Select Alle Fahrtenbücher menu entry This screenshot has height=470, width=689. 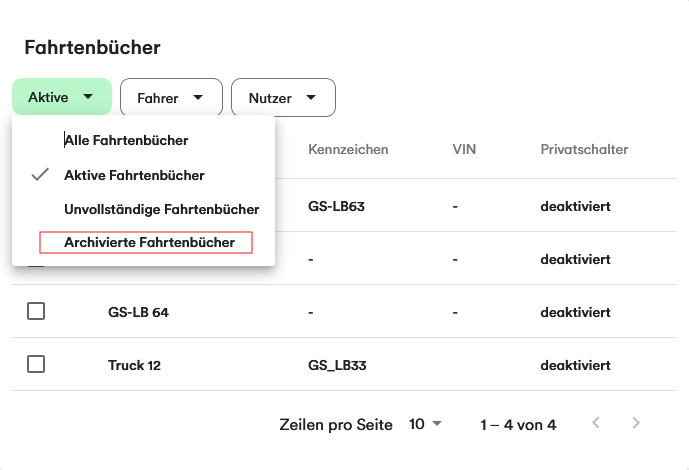coord(126,141)
